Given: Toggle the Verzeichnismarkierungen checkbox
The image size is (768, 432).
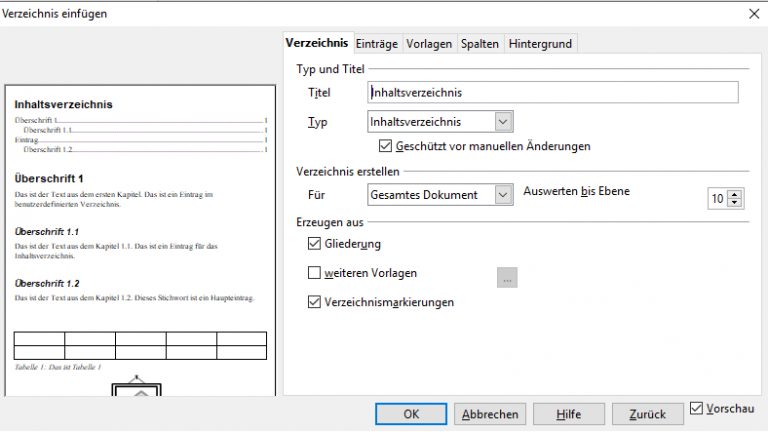Looking at the screenshot, I should click(x=314, y=302).
